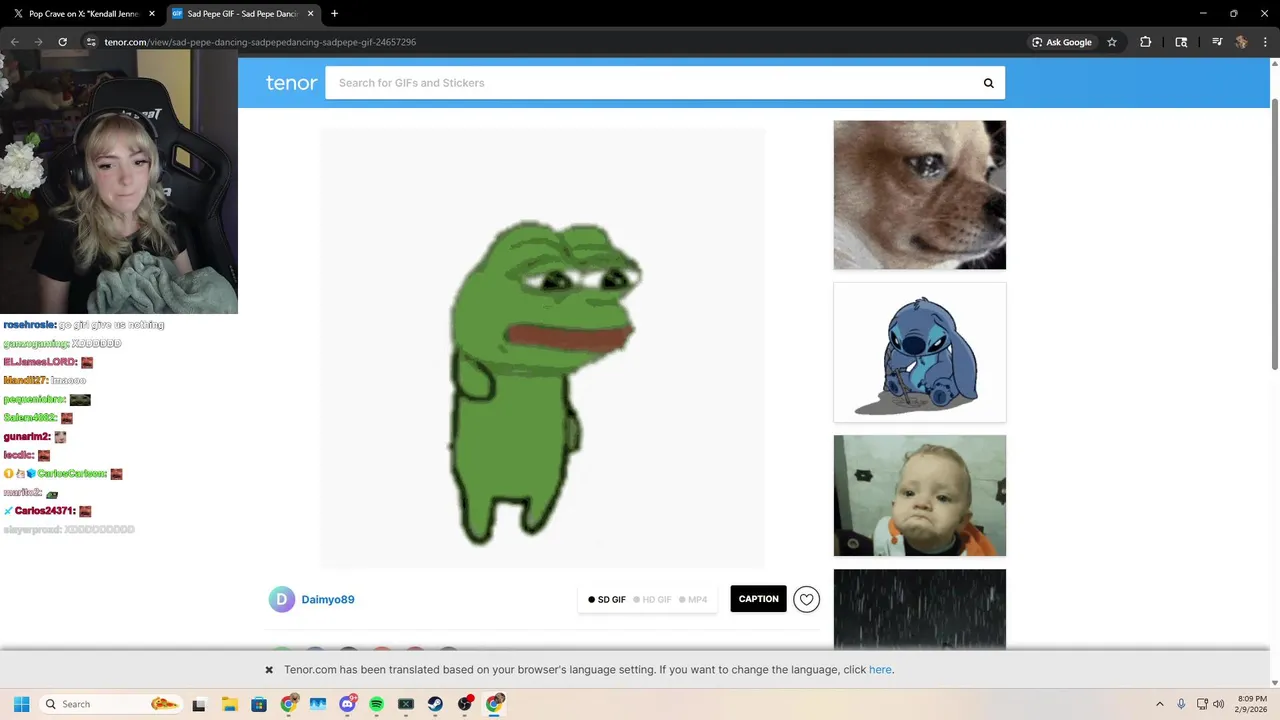Select the HD GIF format option

coord(652,600)
